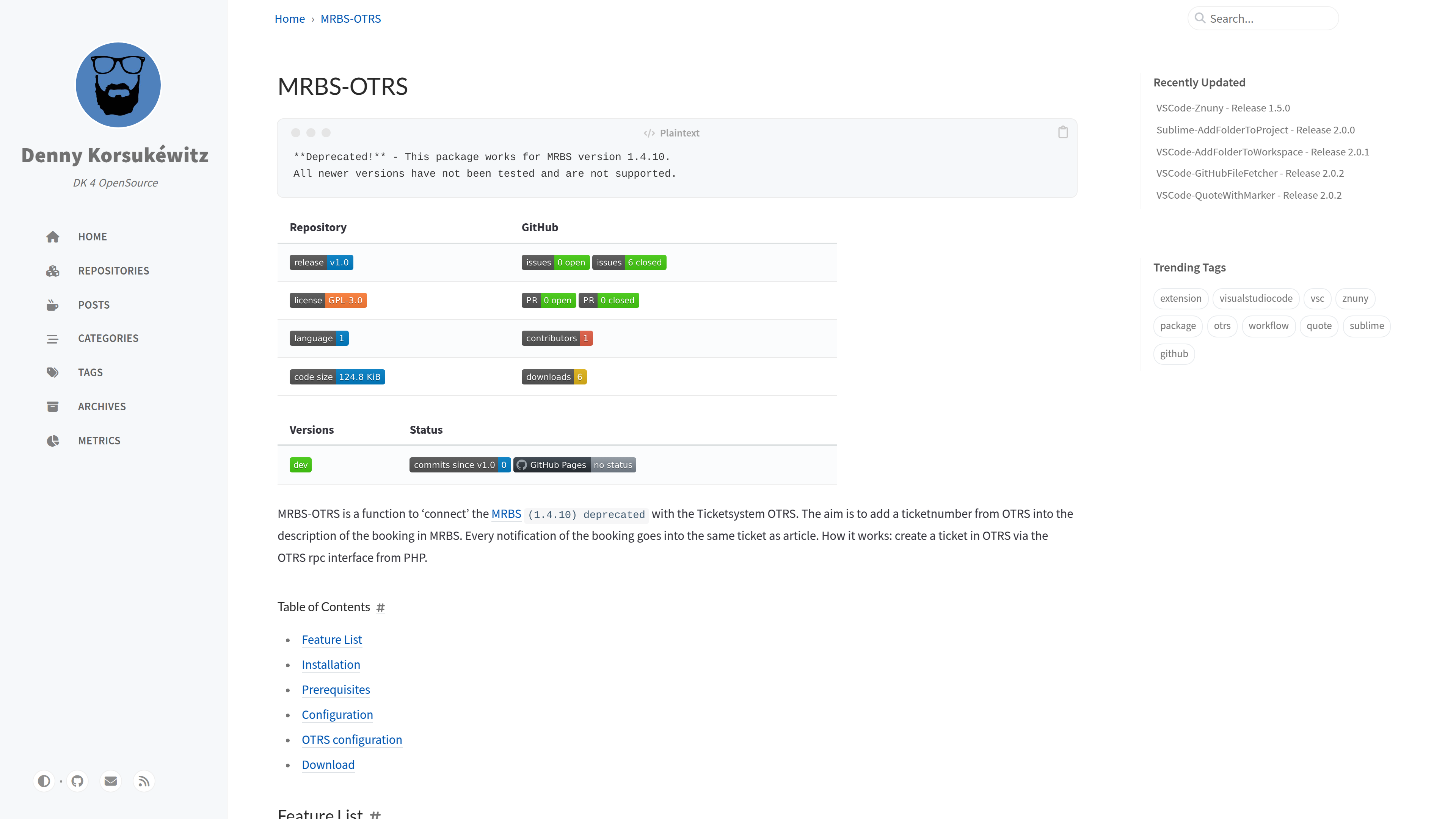Open the RSS feed icon
Image resolution: width=1456 pixels, height=819 pixels.
pos(144,781)
